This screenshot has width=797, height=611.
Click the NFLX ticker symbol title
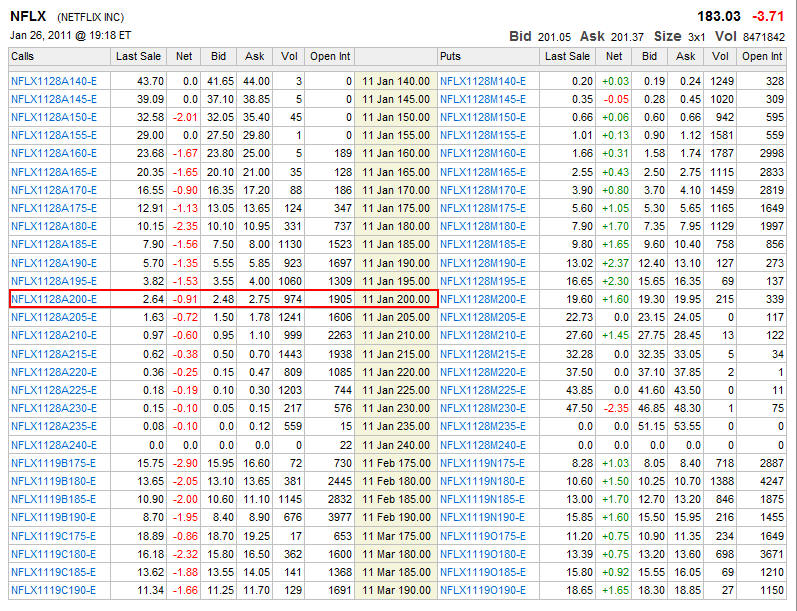tap(28, 16)
